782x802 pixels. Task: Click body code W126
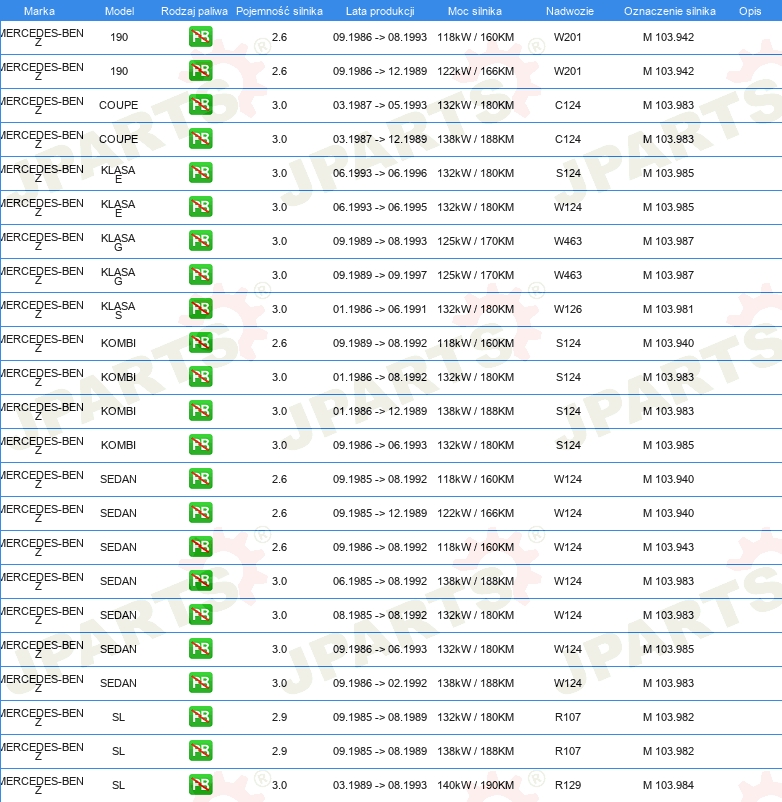568,309
